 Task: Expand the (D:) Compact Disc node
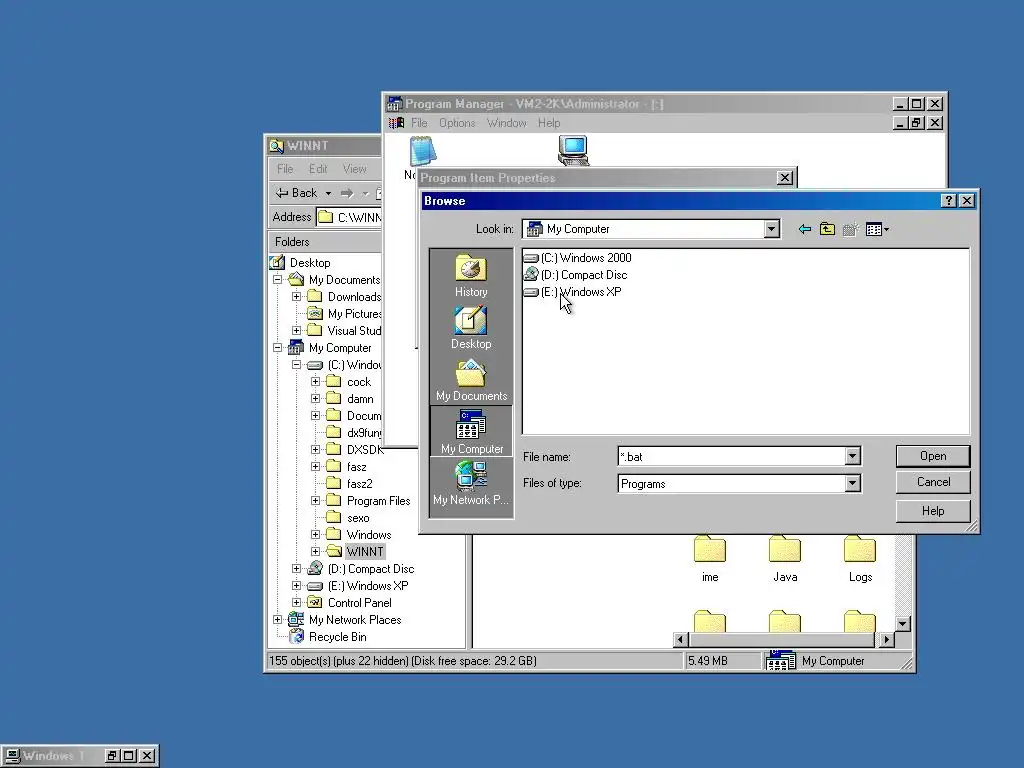tap(296, 568)
